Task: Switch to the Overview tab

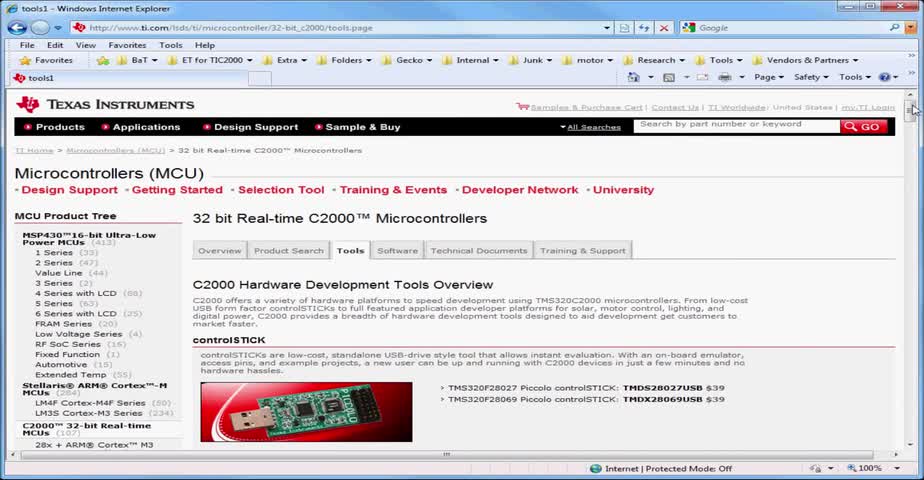Action: pos(220,250)
